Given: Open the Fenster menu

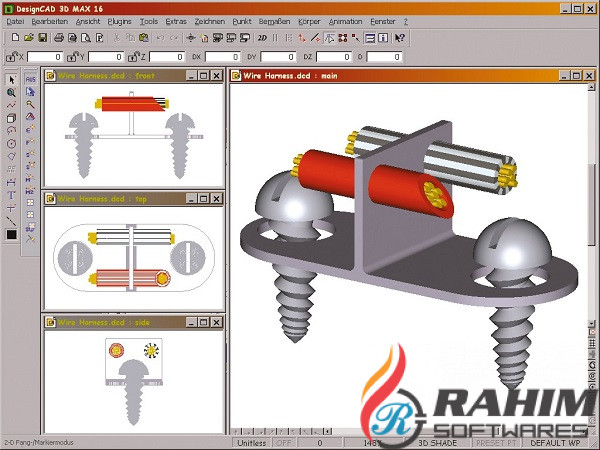Looking at the screenshot, I should 383,21.
